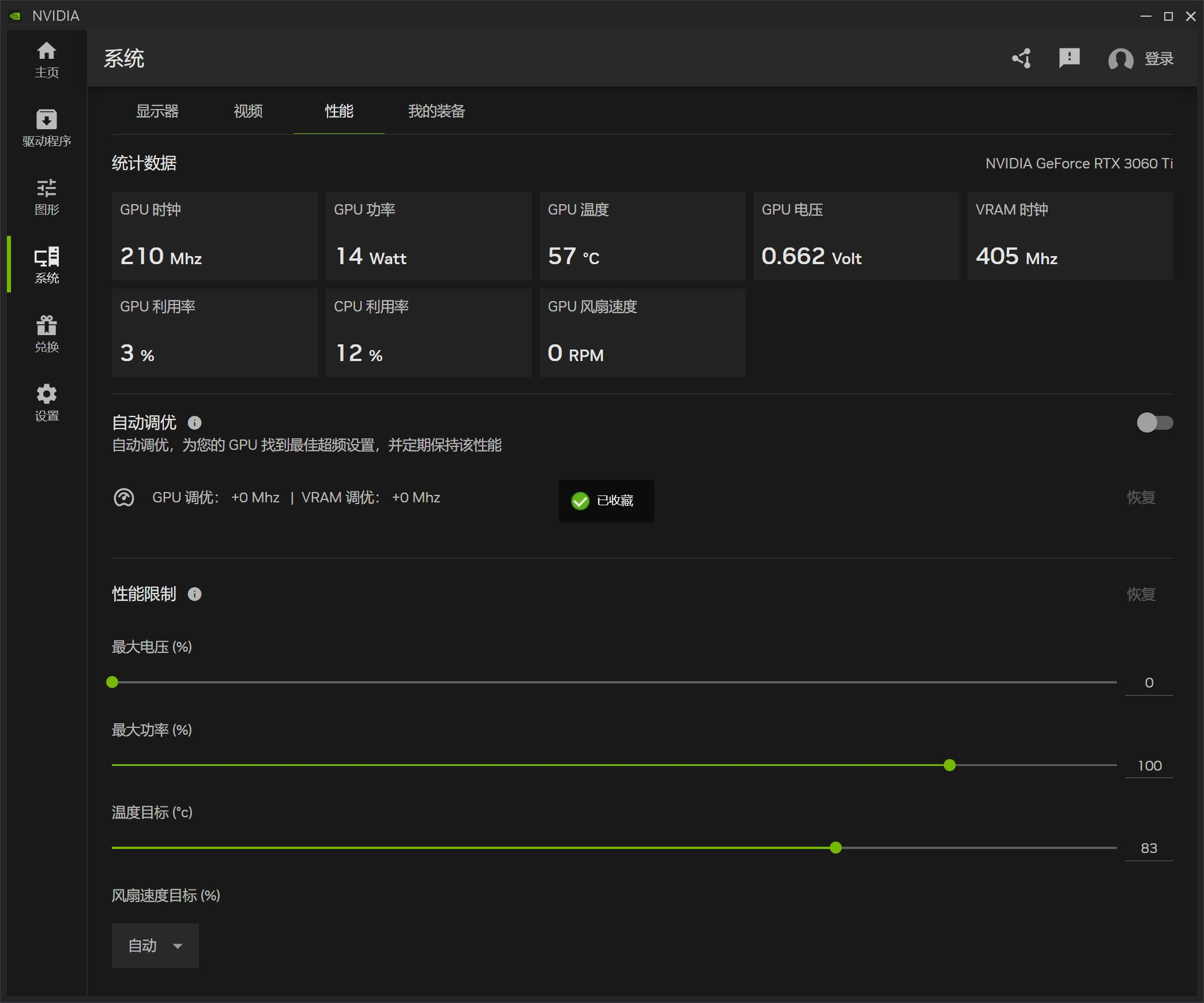Open the 我的装备 tab
Screen dimensions: 1204x1003
pos(437,111)
